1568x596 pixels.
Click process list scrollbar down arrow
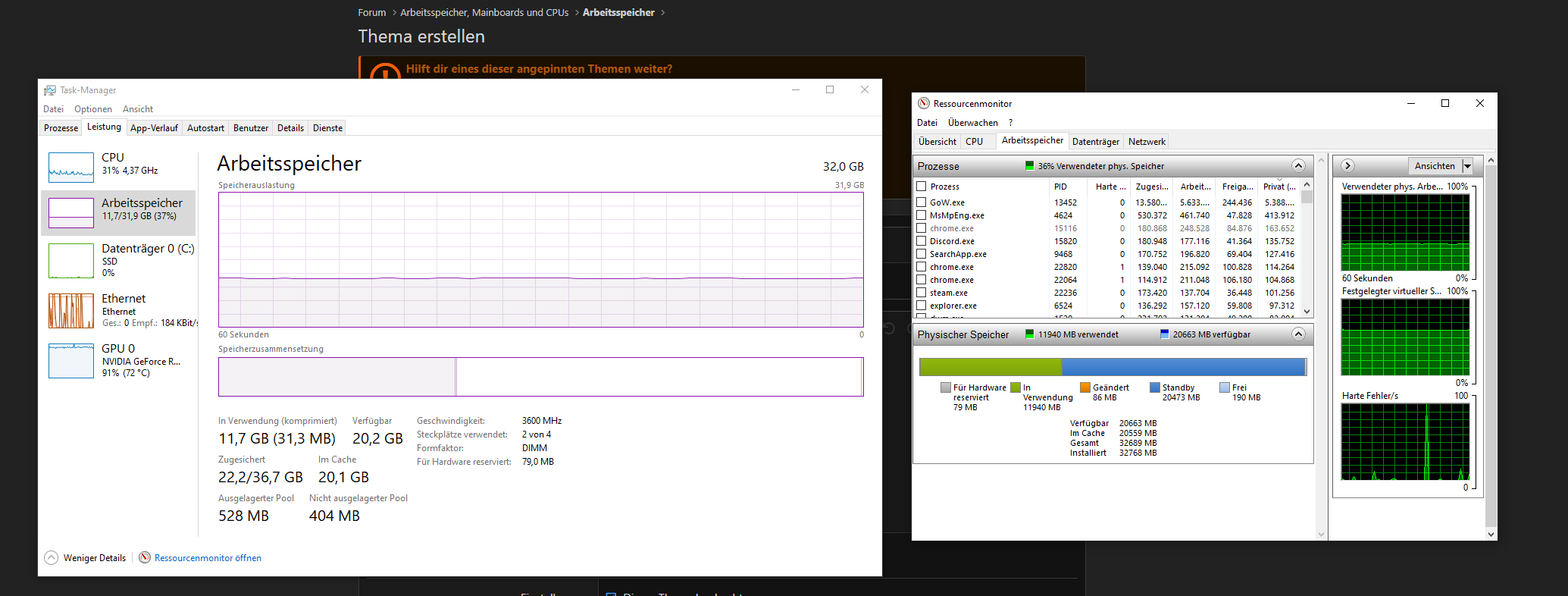[1307, 311]
